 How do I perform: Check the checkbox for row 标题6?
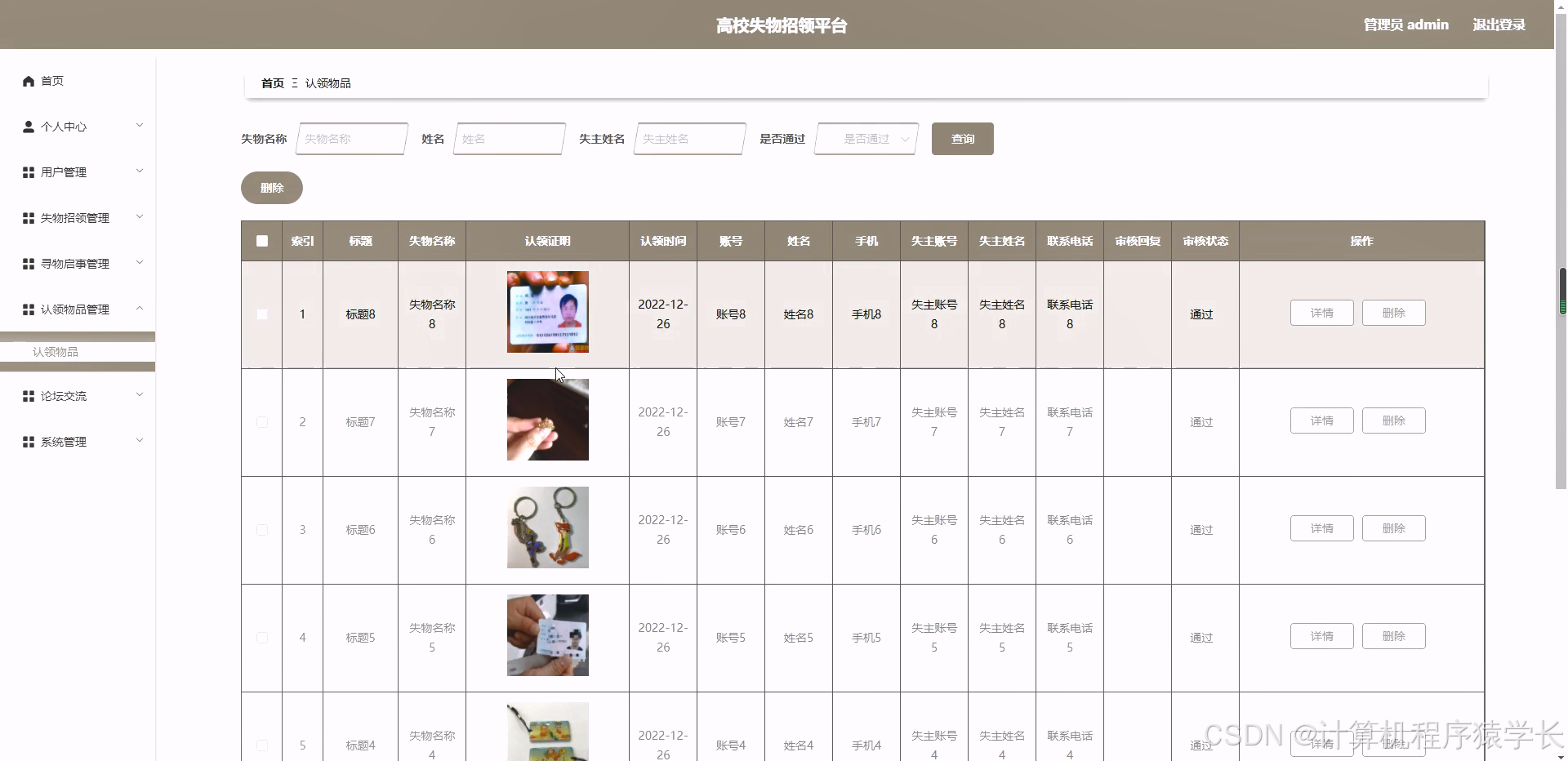click(262, 530)
